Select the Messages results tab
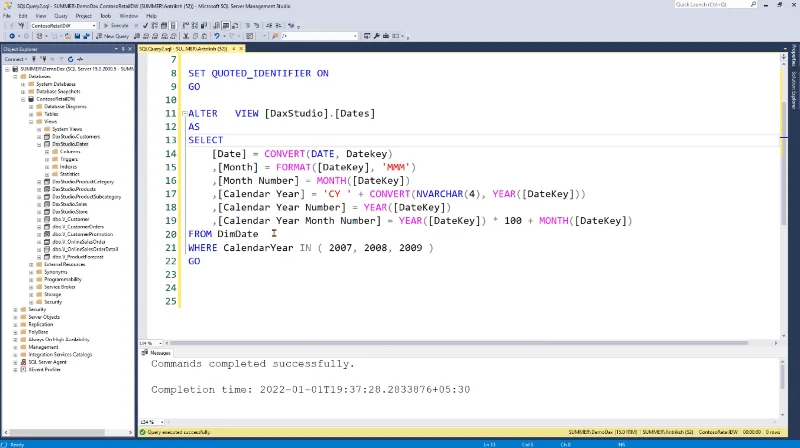The width and height of the screenshot is (800, 448). 157,353
